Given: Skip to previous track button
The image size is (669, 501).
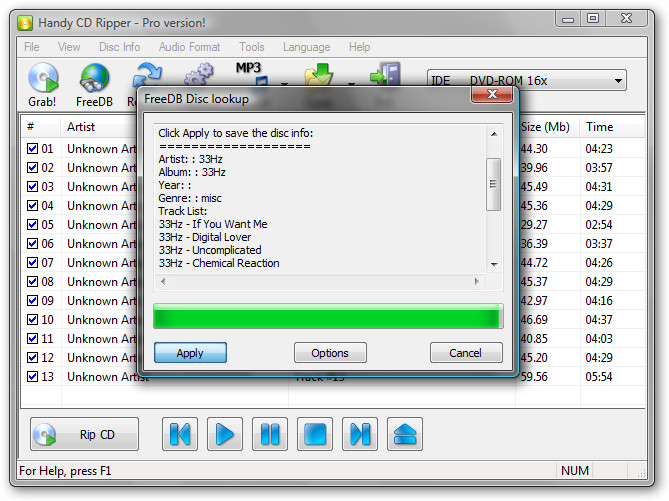Looking at the screenshot, I should (180, 434).
